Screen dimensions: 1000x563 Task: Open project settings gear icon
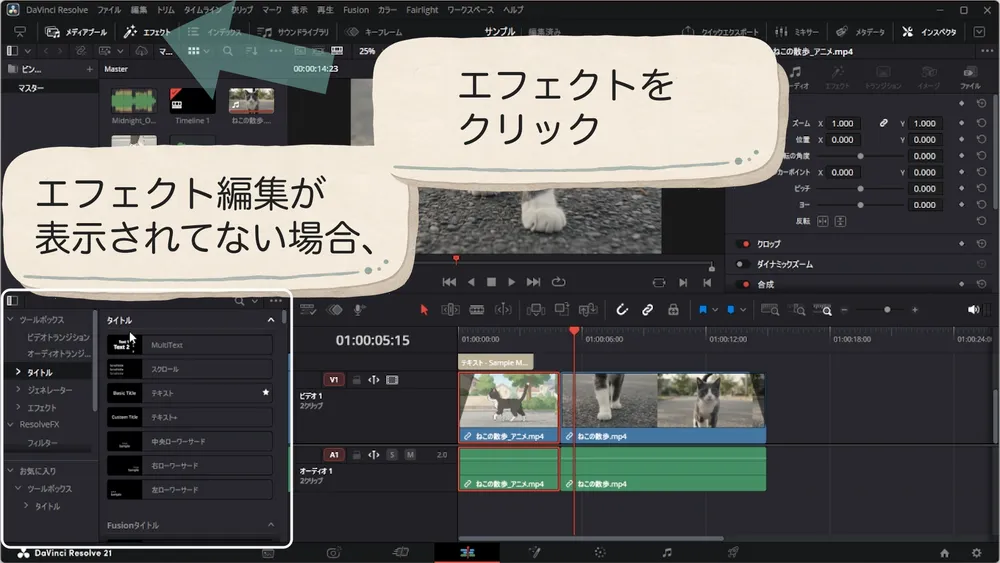(x=976, y=553)
